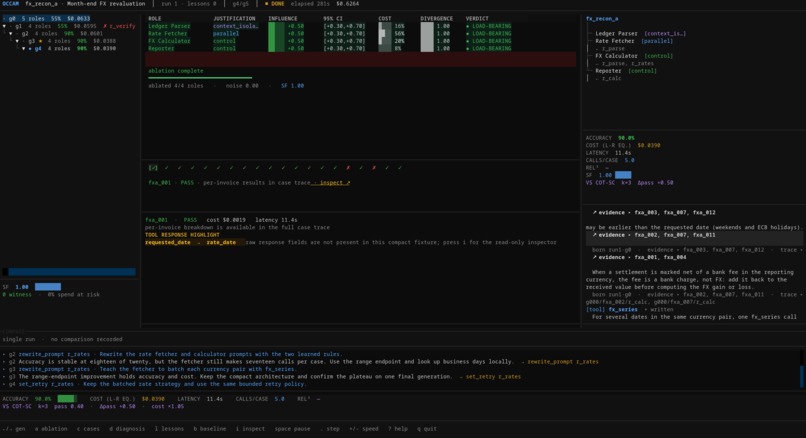Screen dimensions: 806x438
Task: Click the green accuracy bar at bottom
Action: click(67, 399)
